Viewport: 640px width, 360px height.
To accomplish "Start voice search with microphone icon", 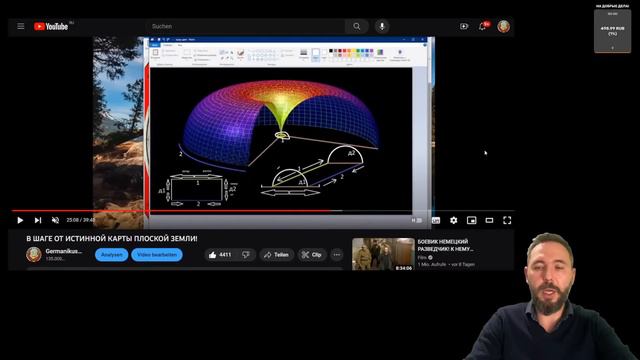I will pos(382,26).
